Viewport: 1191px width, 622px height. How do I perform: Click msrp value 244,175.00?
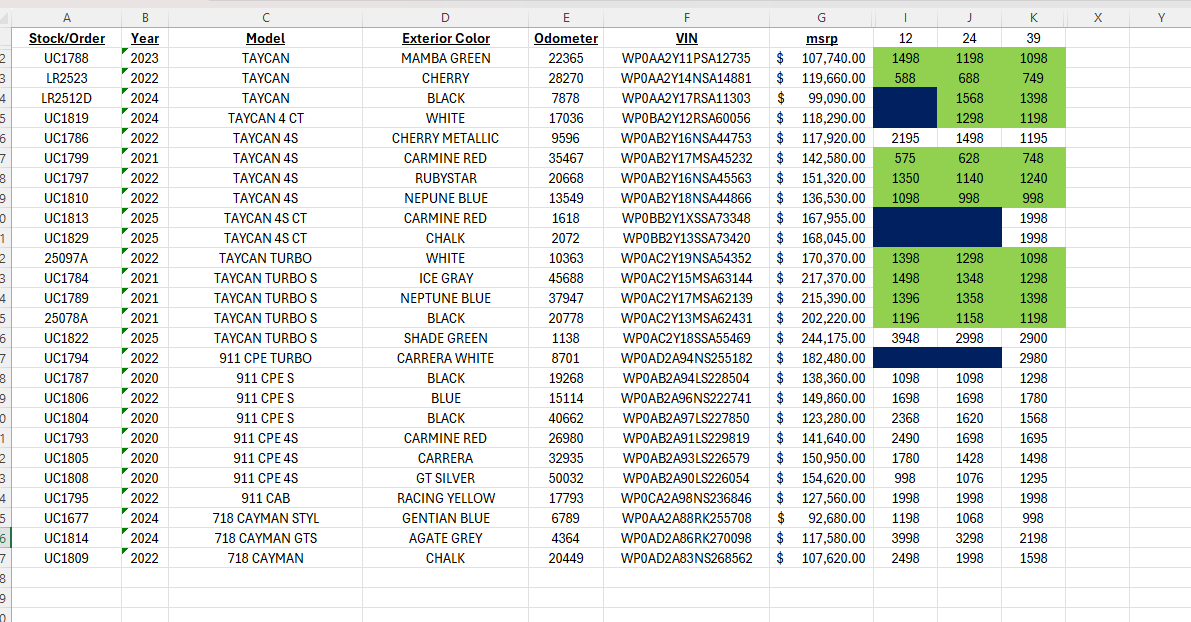tap(821, 338)
